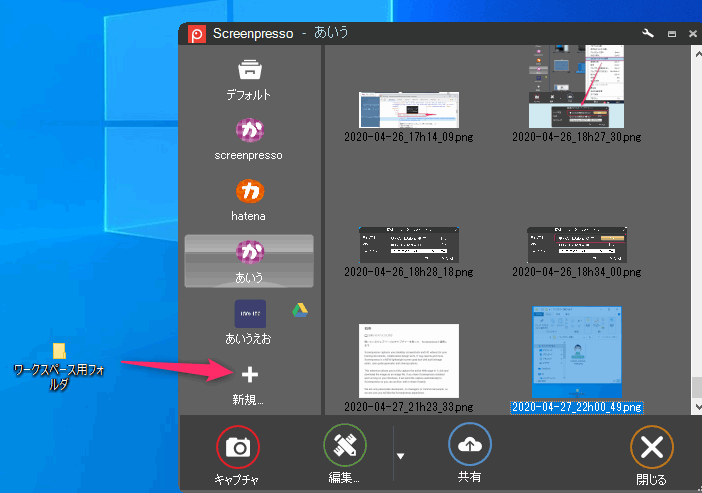Click the file name 2020-04-26_17h14_09.png label
This screenshot has height=493, width=702.
(409, 137)
